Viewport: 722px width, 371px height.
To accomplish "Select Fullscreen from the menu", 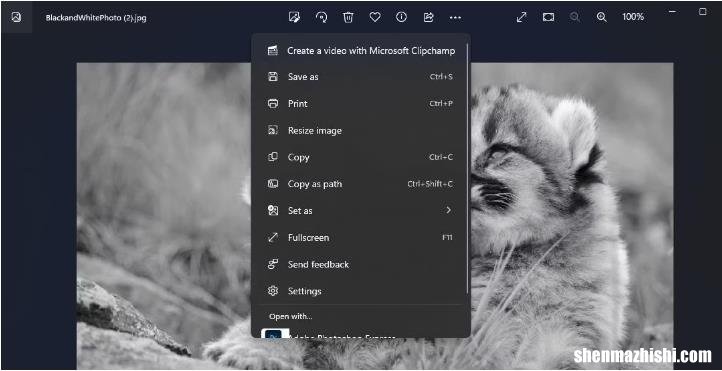I will point(361,238).
